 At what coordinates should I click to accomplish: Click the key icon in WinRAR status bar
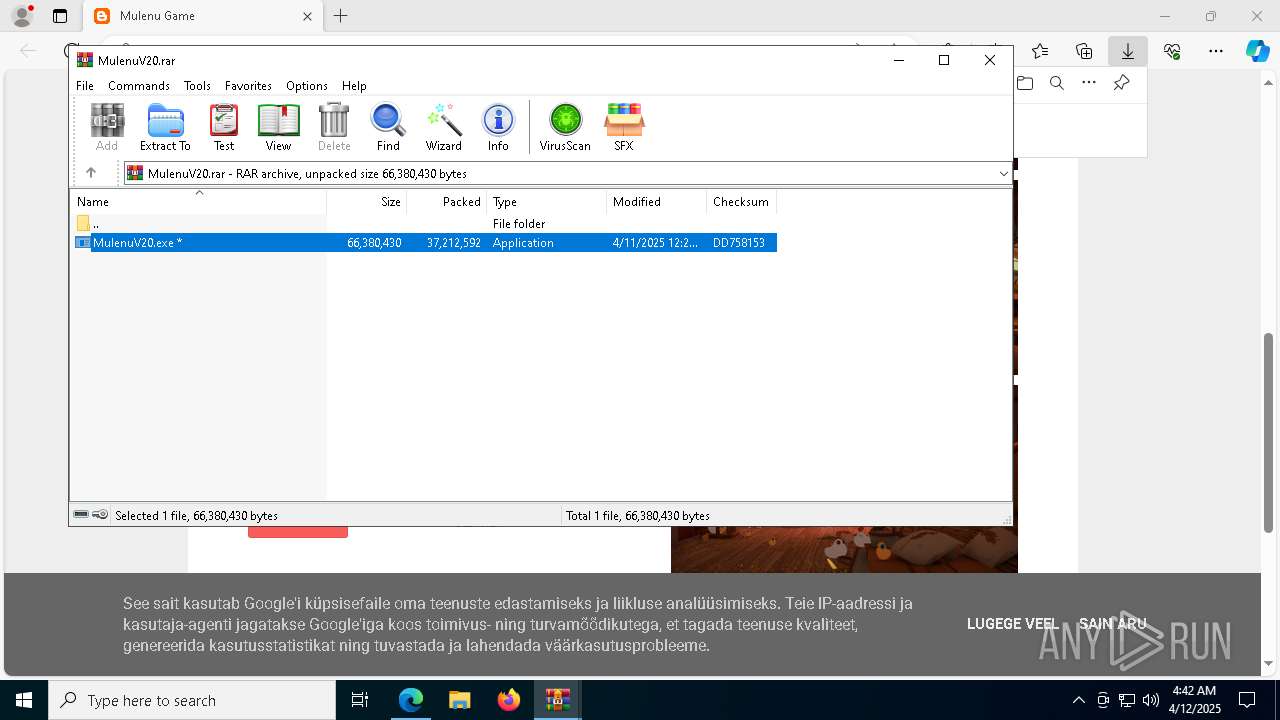click(100, 514)
